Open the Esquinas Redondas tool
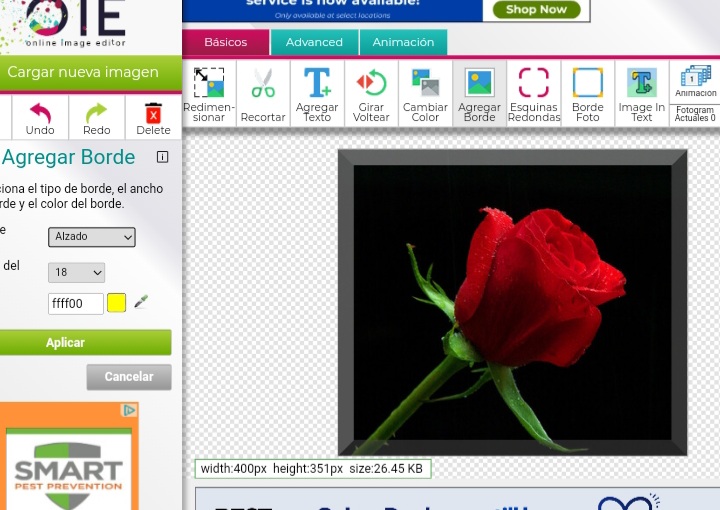 (534, 93)
